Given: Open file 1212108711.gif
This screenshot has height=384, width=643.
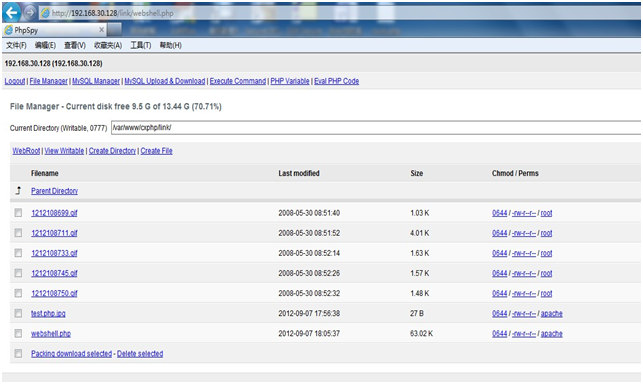Looking at the screenshot, I should pos(54,233).
